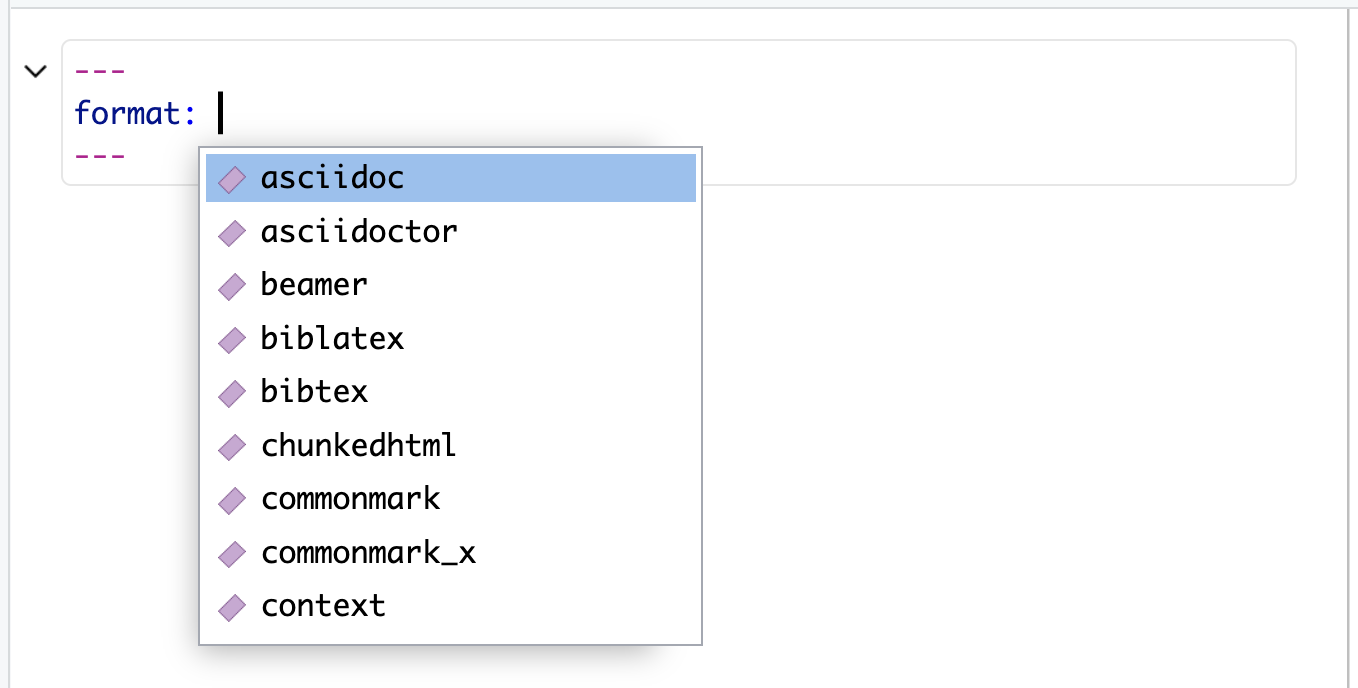Pick commonmark from the completion list
Viewport: 1358px width, 688px height.
click(x=350, y=498)
